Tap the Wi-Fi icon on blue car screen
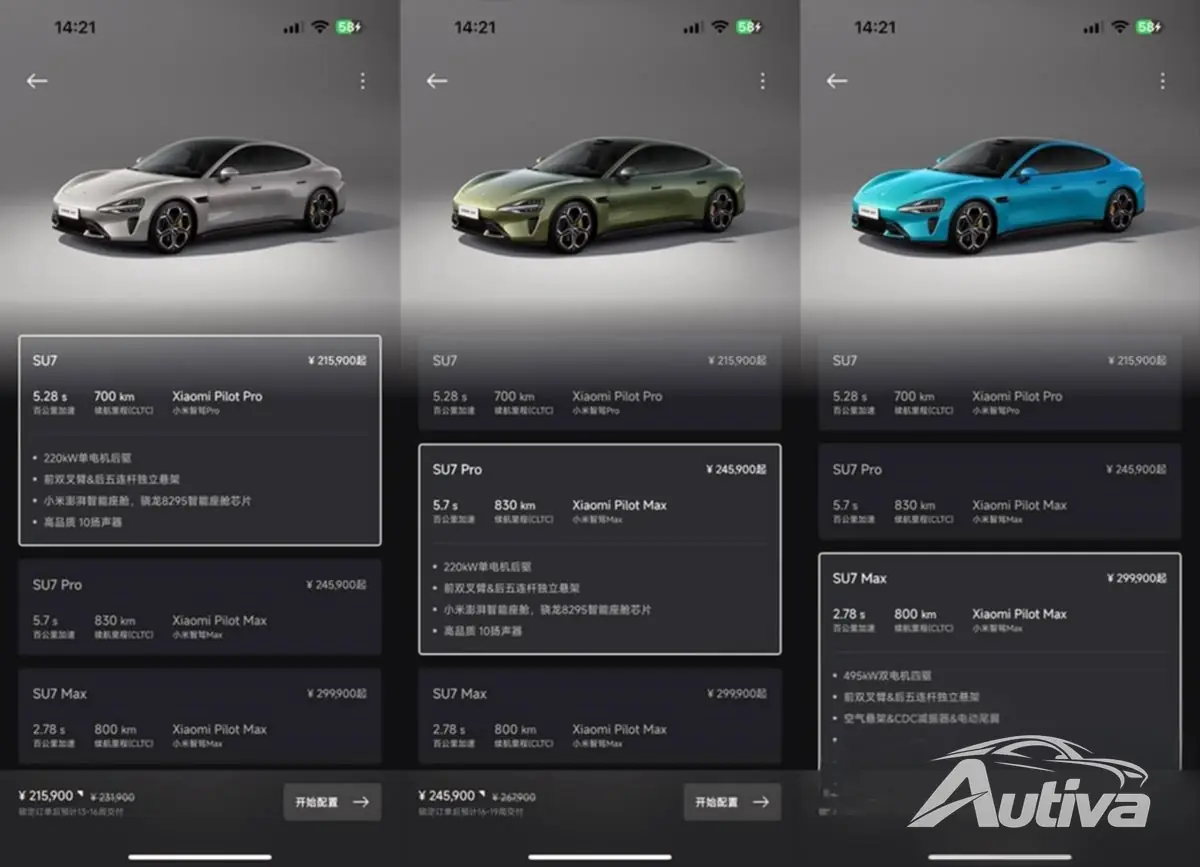Viewport: 1200px width, 867px height. 1120,27
